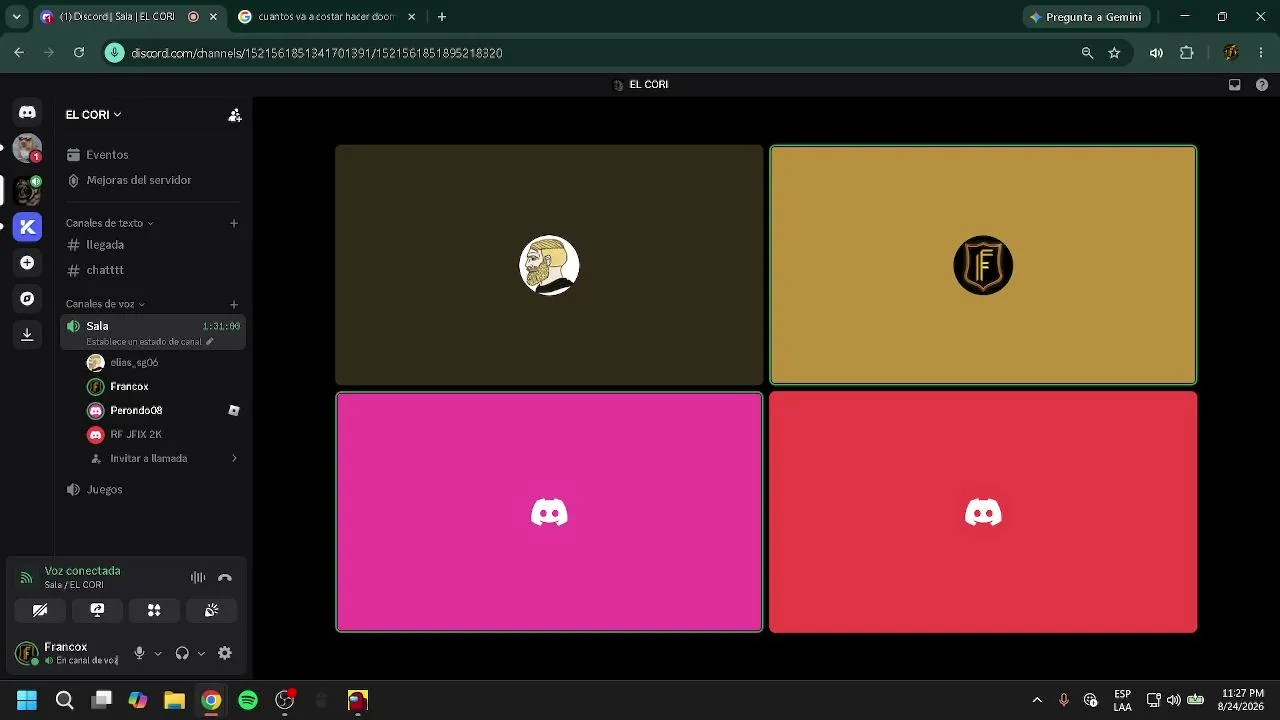Open microphone input options arrow

click(x=157, y=654)
